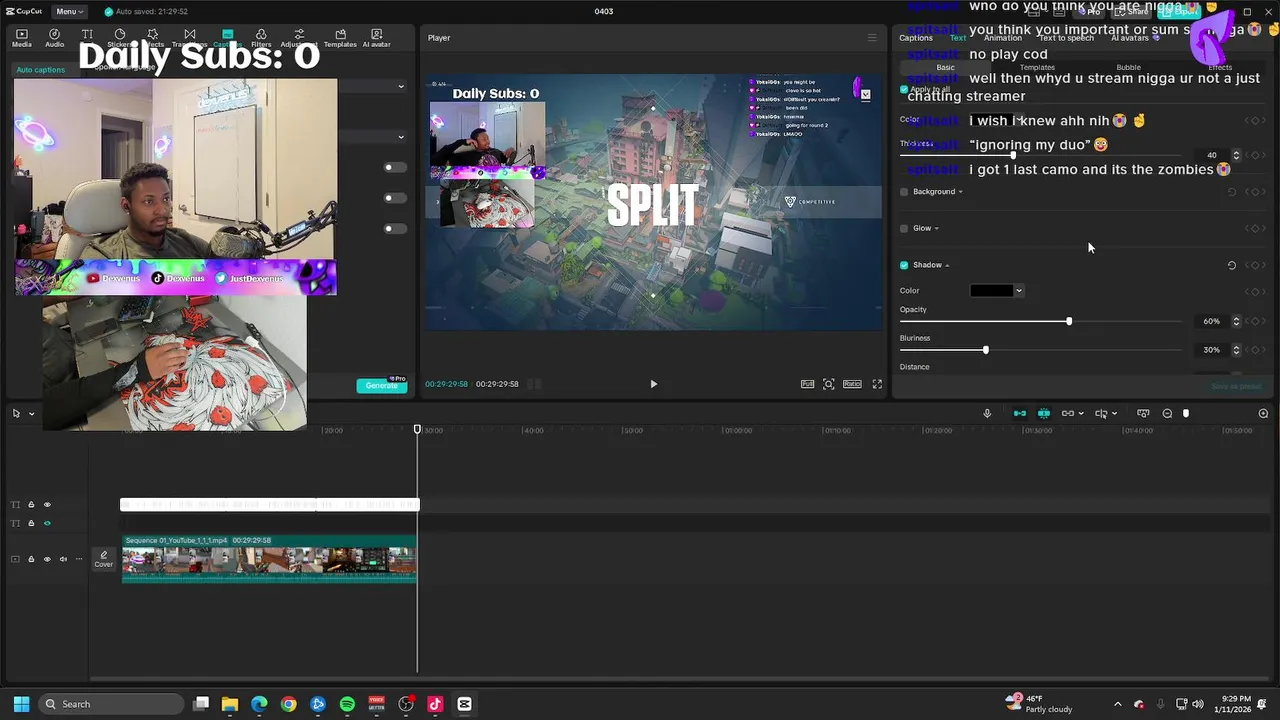Image resolution: width=1280 pixels, height=720 pixels.
Task: Toggle auto snapping icon in timeline
Action: pyautogui.click(x=1044, y=413)
